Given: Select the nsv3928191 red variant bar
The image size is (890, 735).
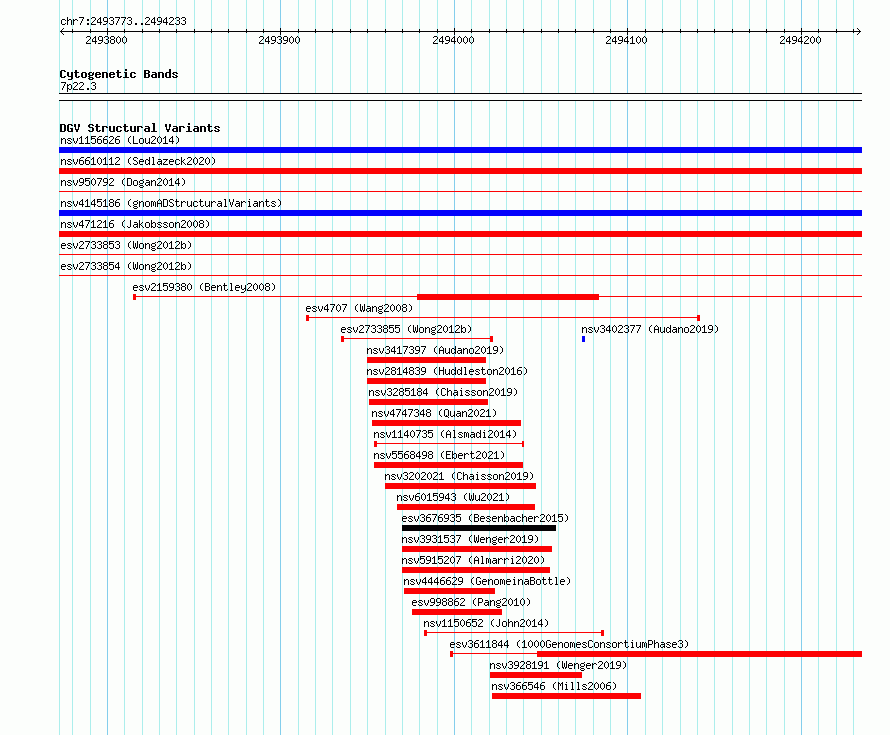Looking at the screenshot, I should [x=536, y=675].
